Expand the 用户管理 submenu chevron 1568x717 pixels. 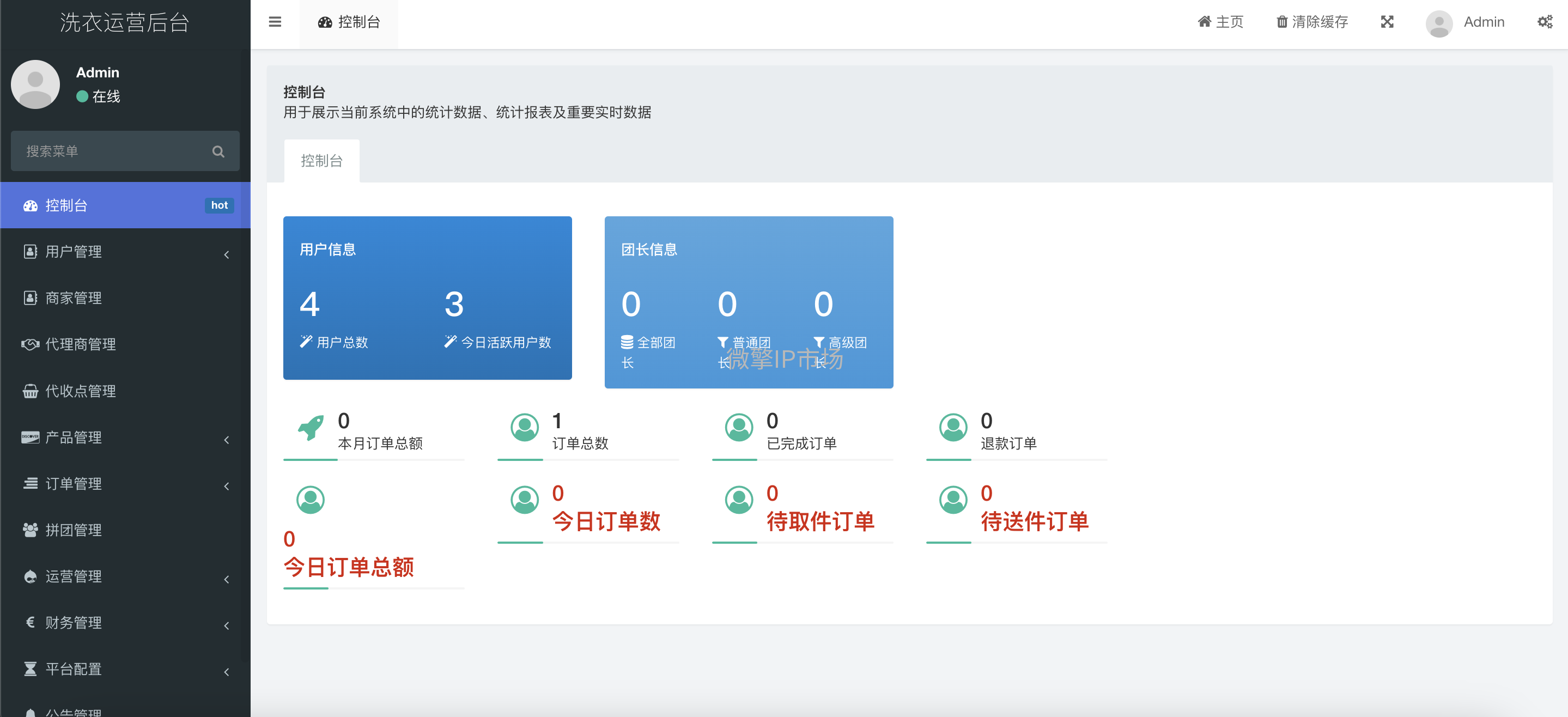point(227,254)
